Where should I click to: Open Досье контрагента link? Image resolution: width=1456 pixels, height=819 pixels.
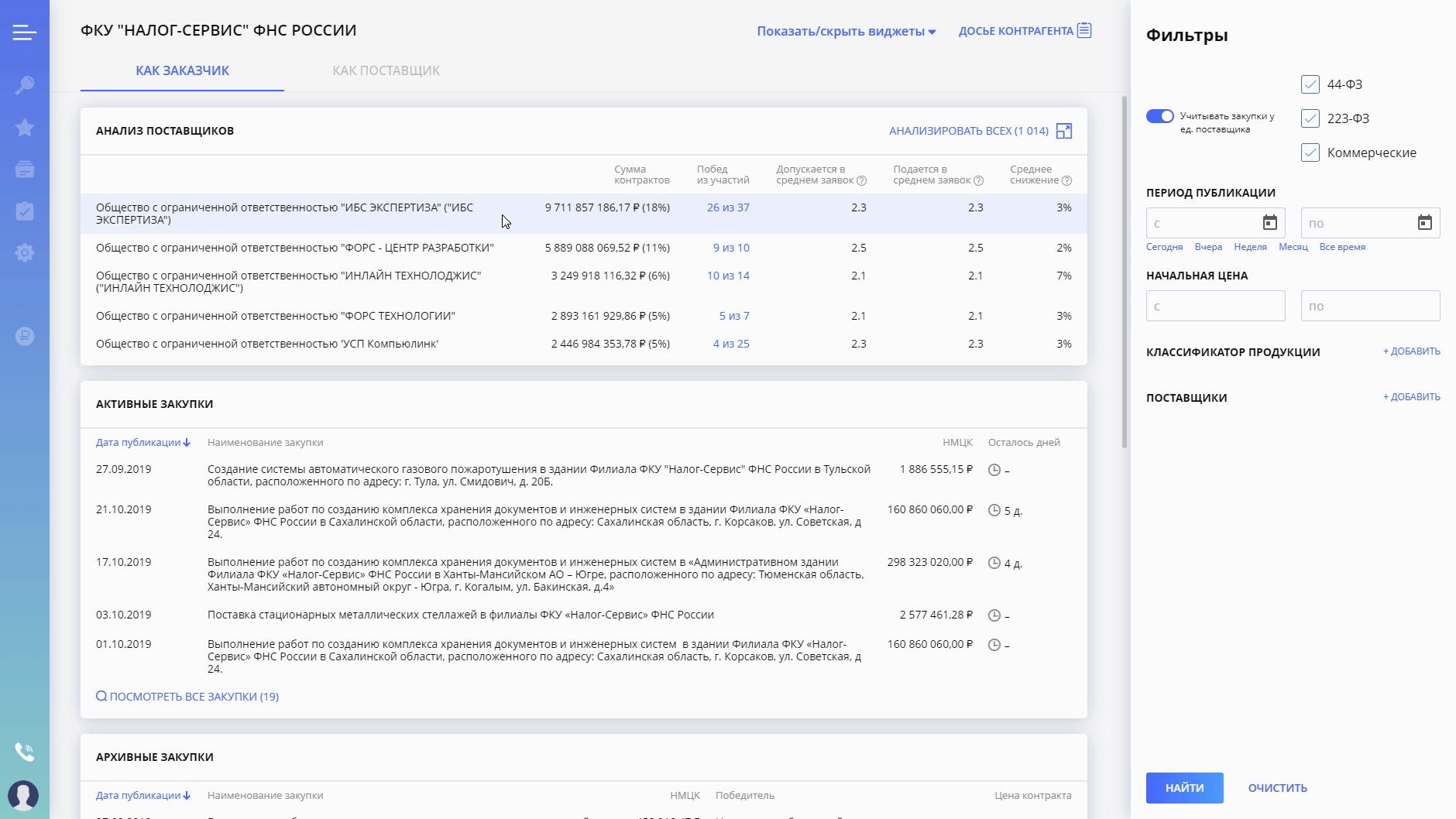click(1025, 31)
